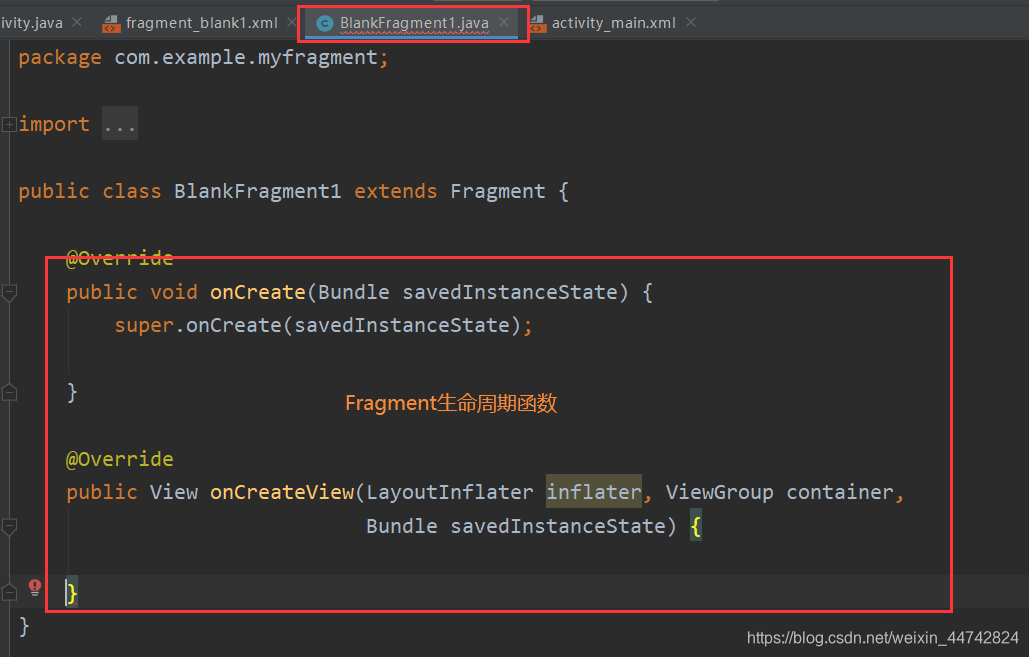Click the highlighted closing brace of onCreateView
Viewport: 1029px width, 657px height.
72,593
